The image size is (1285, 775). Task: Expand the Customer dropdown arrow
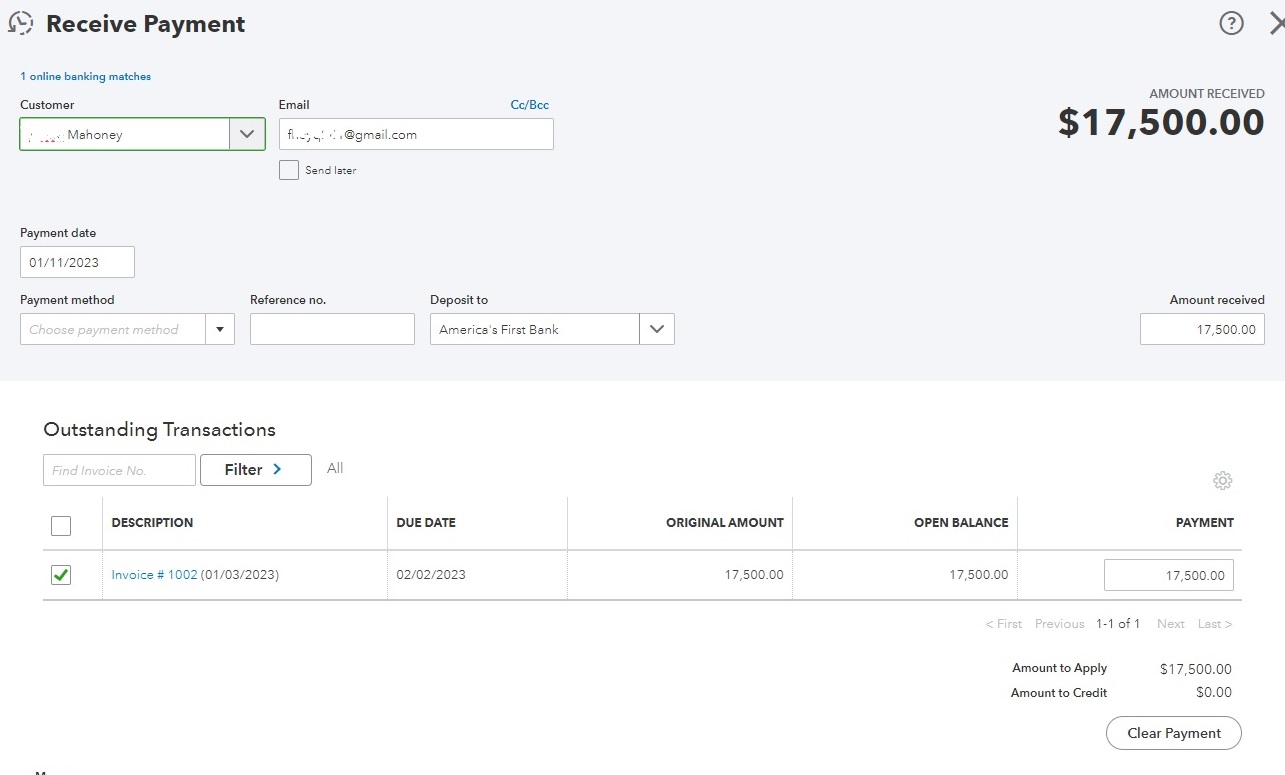coord(247,135)
